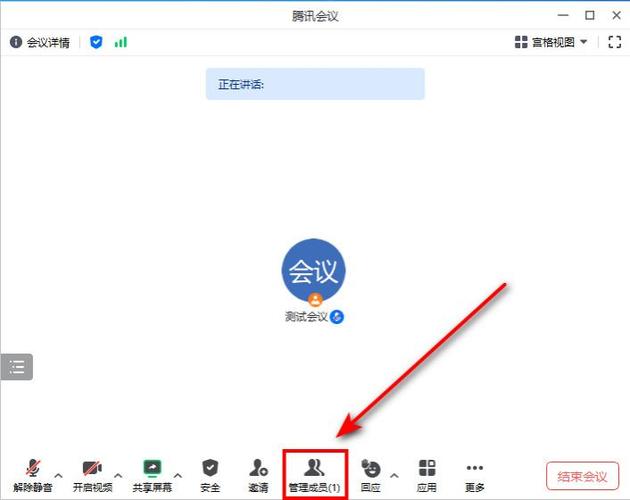
Task: Open the 宫格视图 layout dropdown
Action: coord(551,42)
